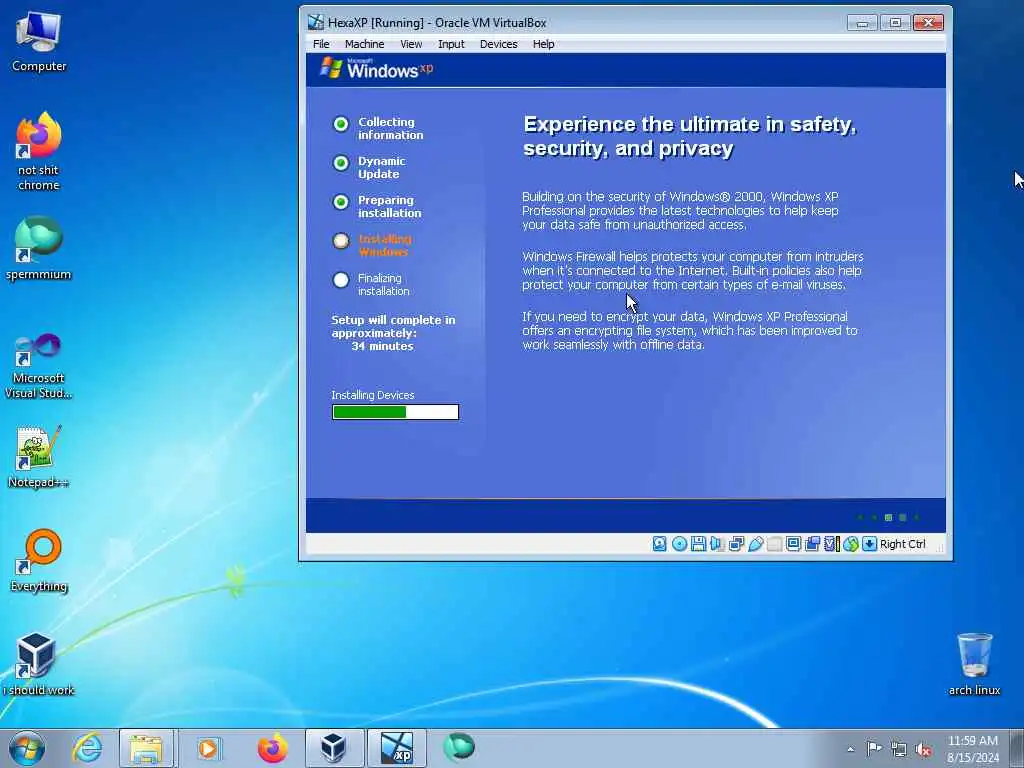Screen dimensions: 1024x768
Task: Launch Firefox from the taskbar
Action: click(x=272, y=748)
